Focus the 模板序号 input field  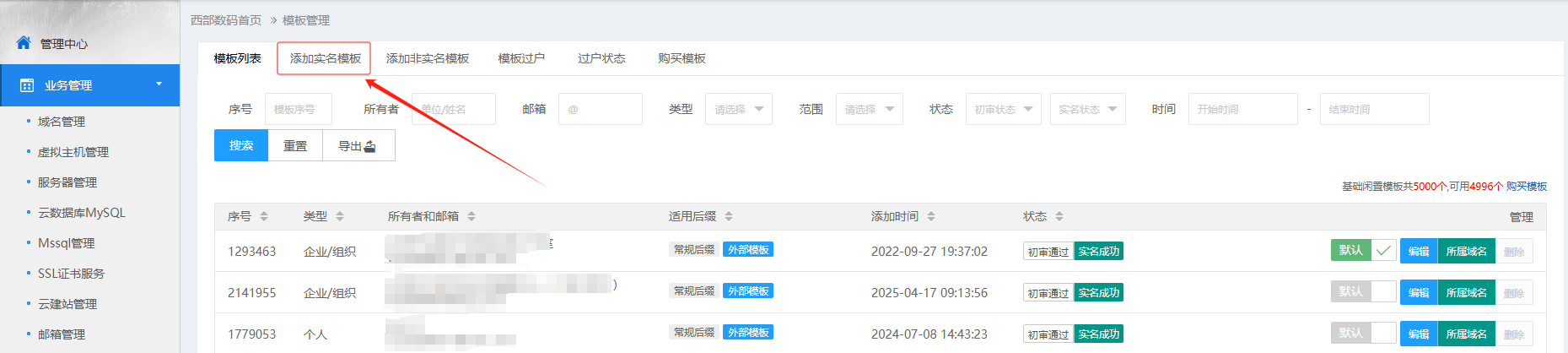tap(299, 109)
